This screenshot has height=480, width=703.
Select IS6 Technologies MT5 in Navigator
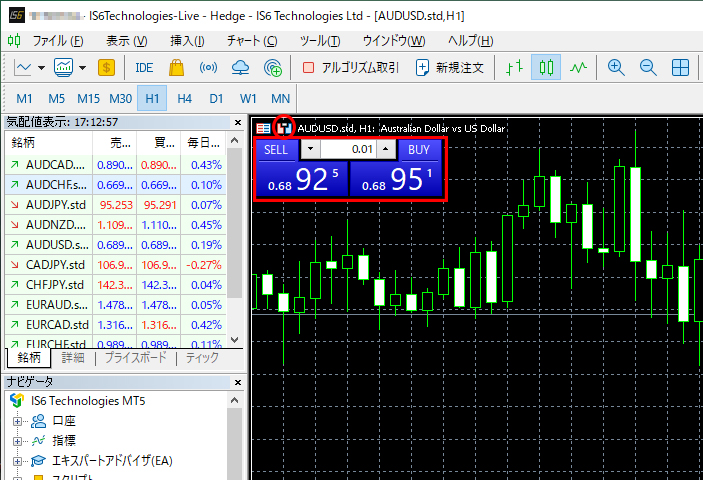88,401
